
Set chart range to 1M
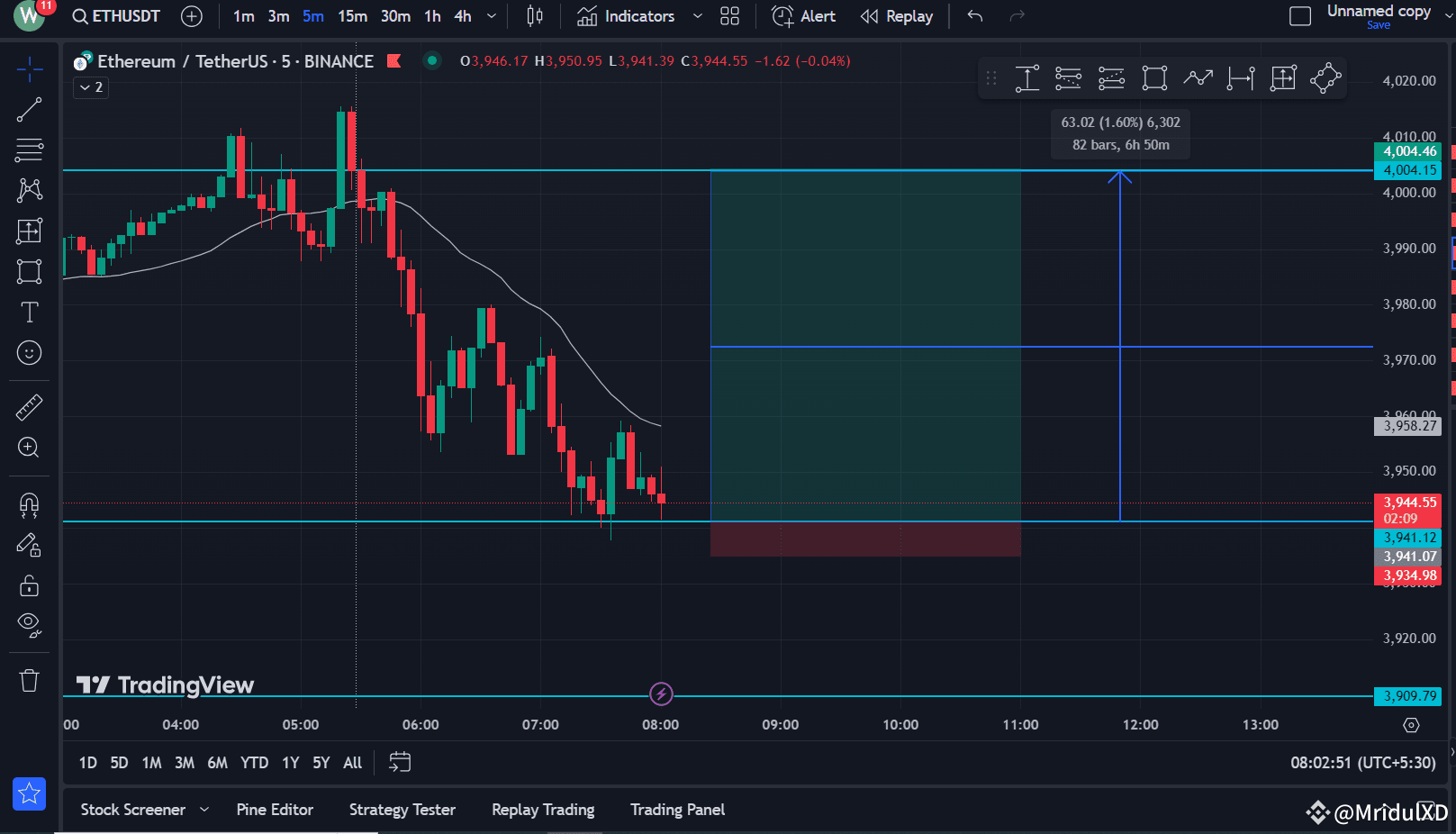(151, 763)
